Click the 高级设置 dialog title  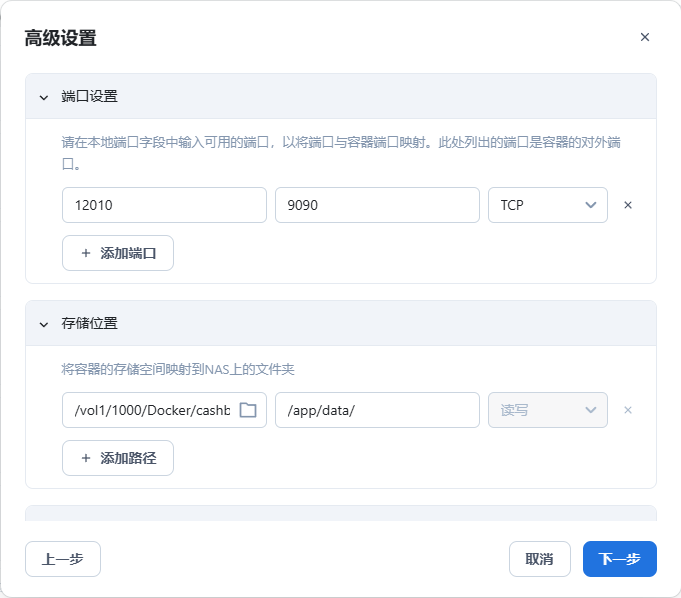[x=60, y=38]
